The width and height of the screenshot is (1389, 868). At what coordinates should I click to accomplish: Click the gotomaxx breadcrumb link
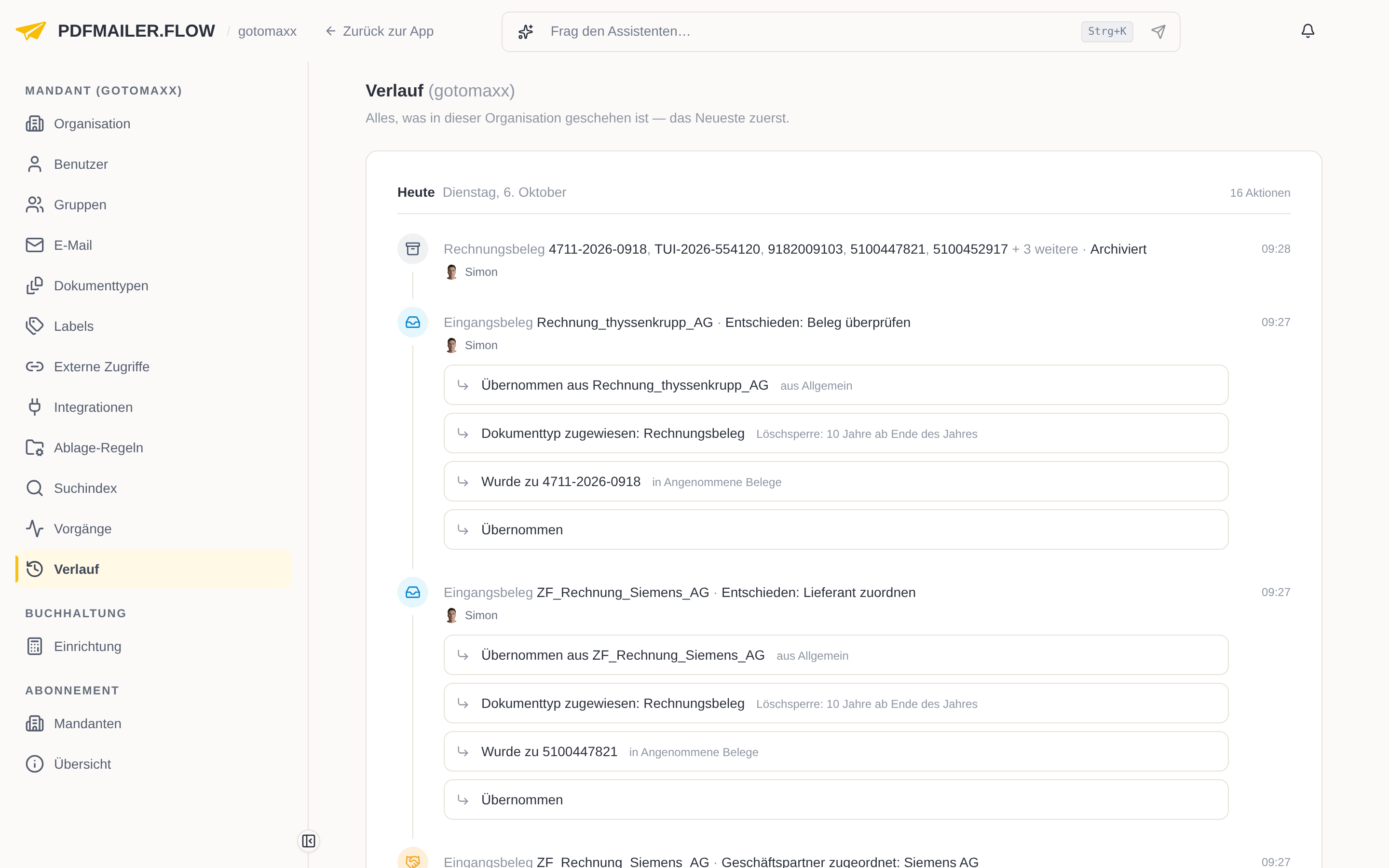(267, 31)
